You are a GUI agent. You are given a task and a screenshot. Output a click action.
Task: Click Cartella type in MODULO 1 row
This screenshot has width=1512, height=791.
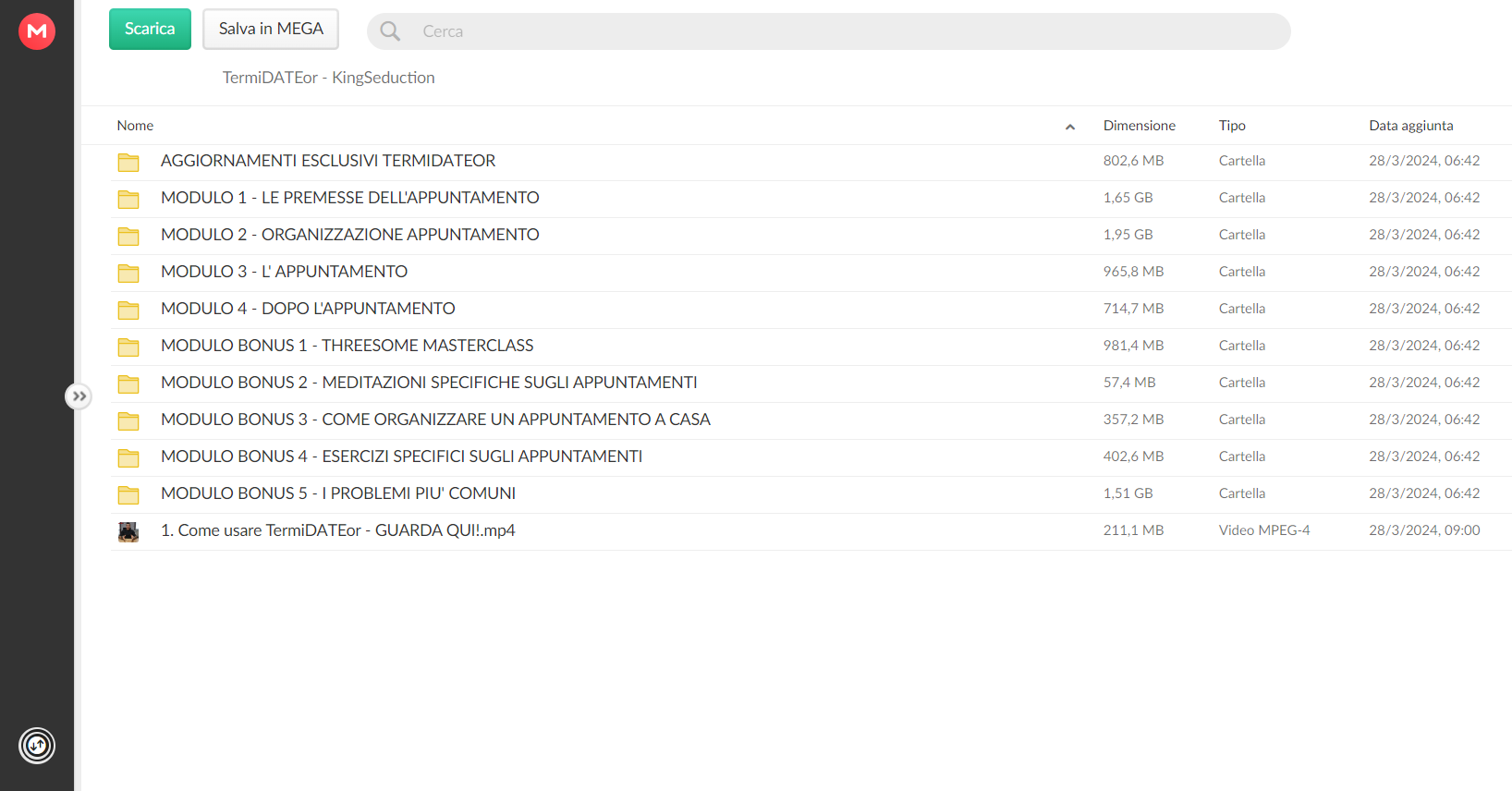coord(1242,198)
